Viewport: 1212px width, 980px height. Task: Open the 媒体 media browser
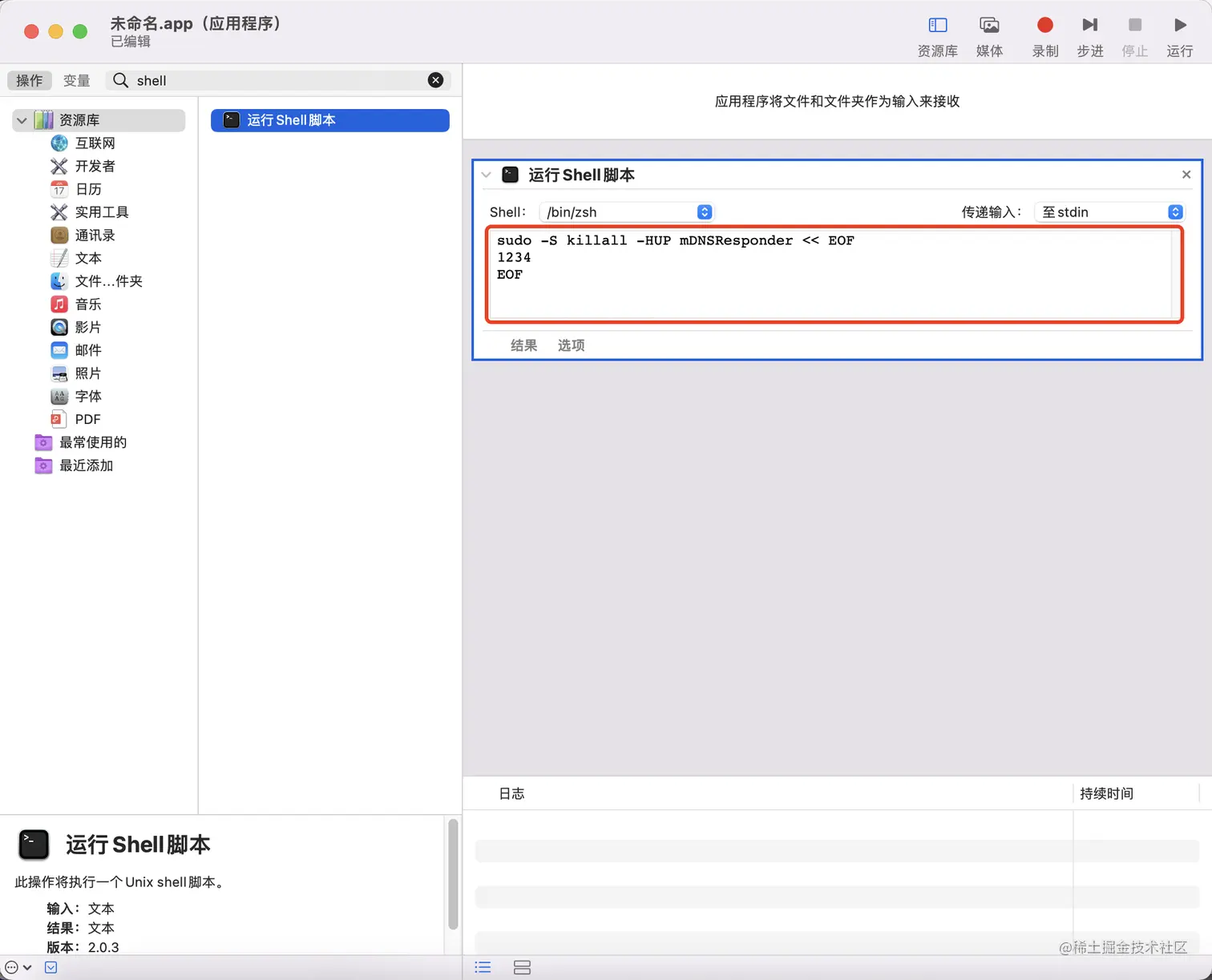[x=989, y=37]
